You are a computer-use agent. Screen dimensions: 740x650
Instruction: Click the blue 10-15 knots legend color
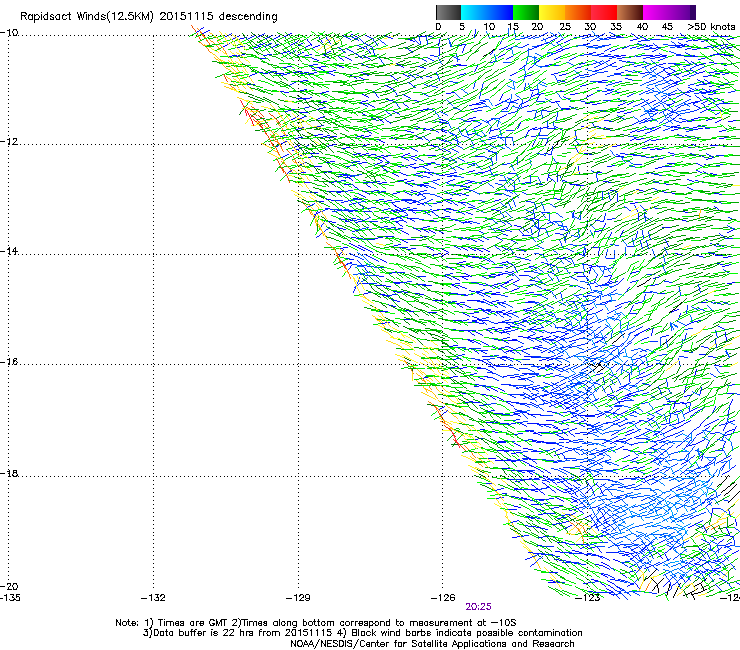500,12
